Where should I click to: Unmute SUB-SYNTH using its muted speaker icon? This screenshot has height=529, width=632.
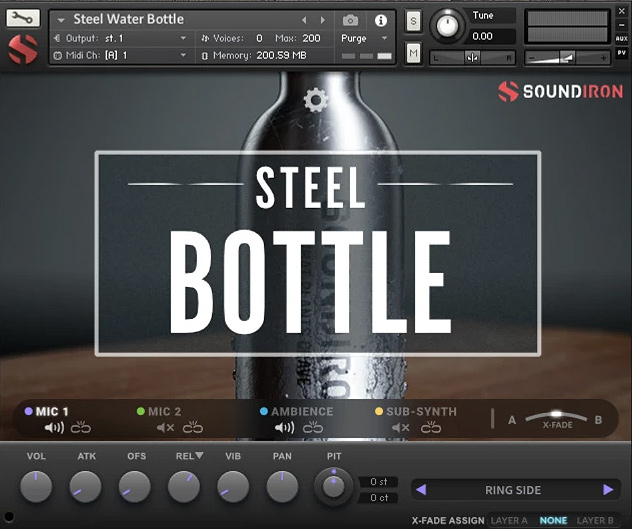(x=401, y=427)
